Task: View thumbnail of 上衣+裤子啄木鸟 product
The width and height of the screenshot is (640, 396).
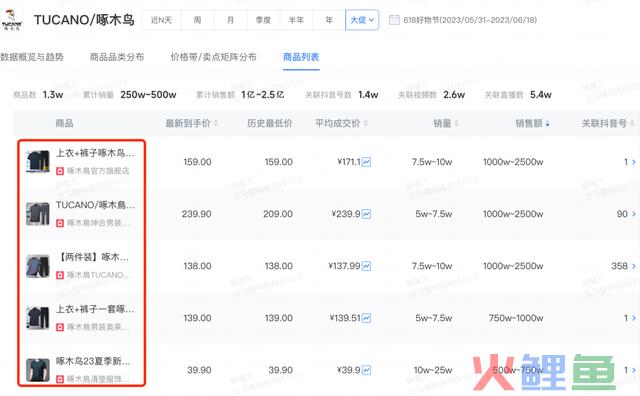Action: click(x=38, y=162)
